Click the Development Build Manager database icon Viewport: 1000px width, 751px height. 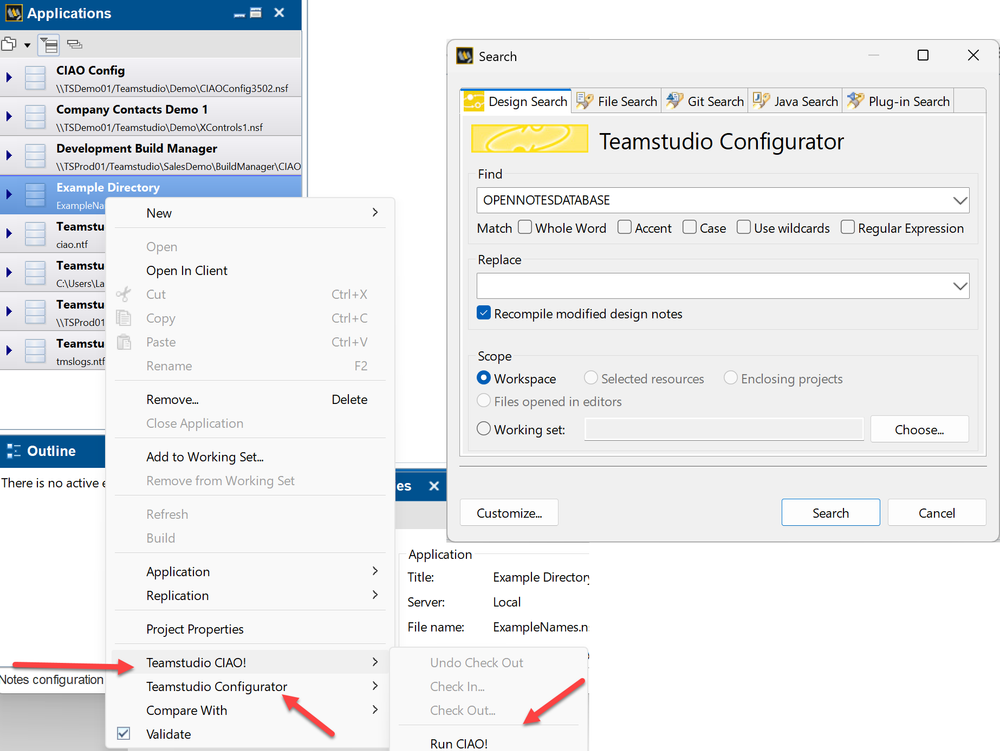pyautogui.click(x=35, y=156)
